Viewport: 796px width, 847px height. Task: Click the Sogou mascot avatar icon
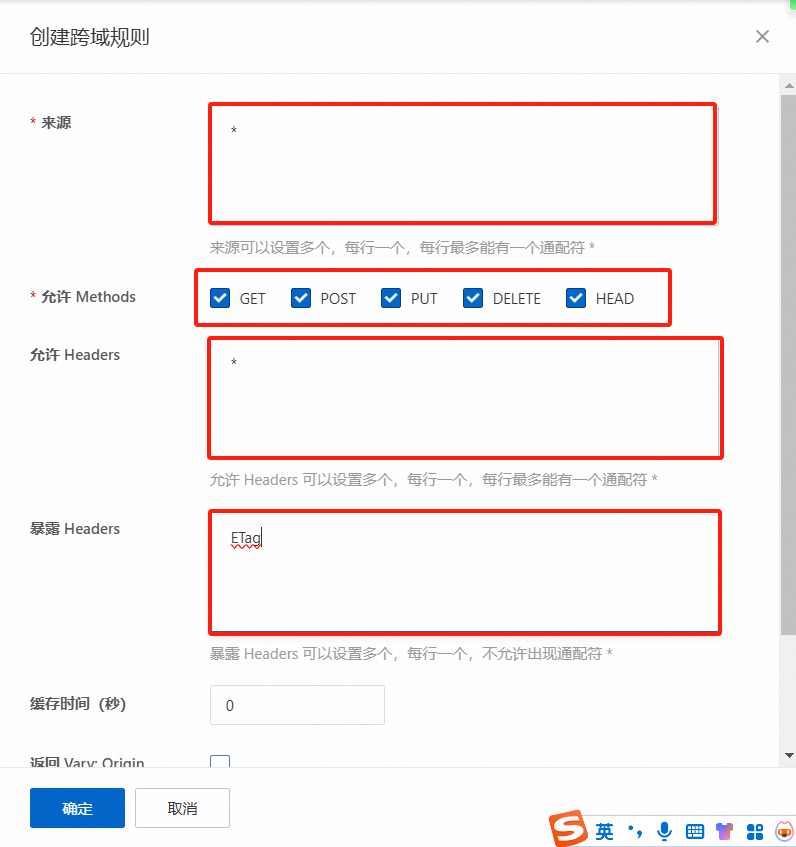[785, 831]
